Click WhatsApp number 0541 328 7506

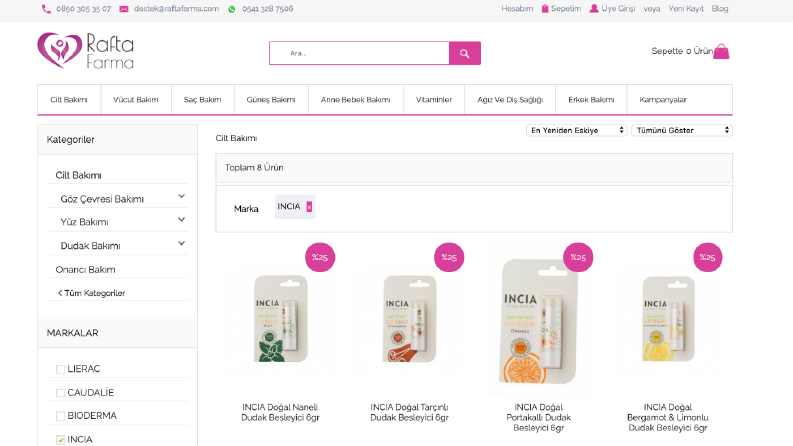point(268,9)
